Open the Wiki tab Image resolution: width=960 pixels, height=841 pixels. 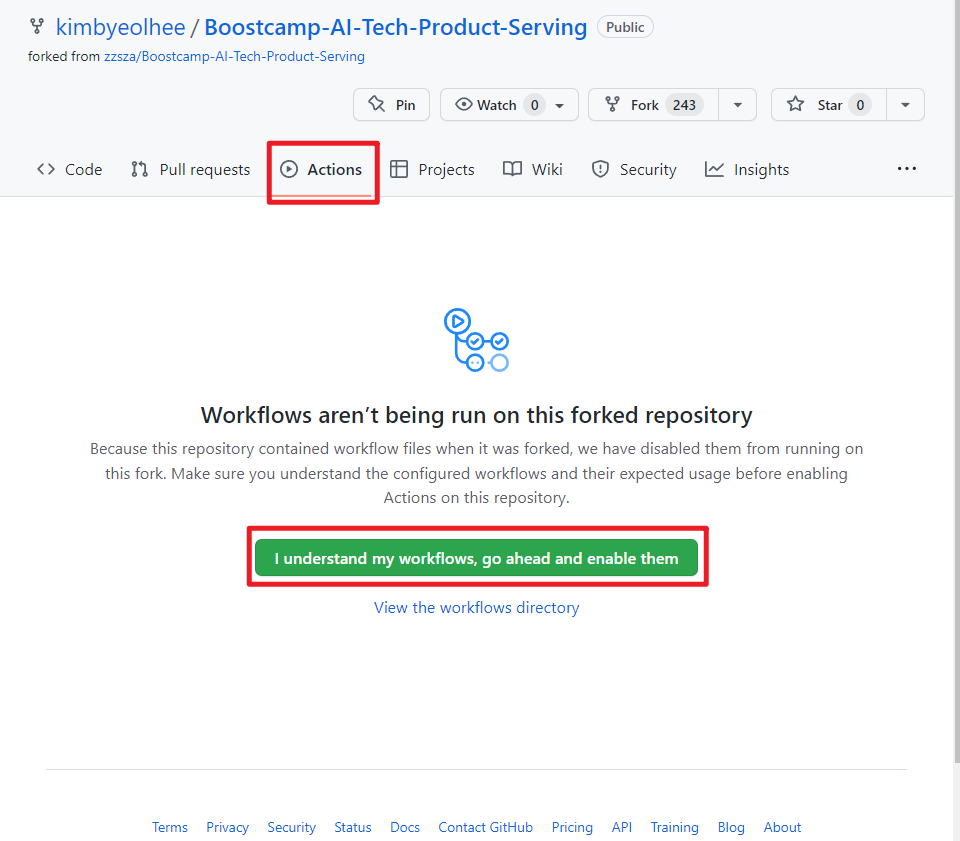pyautogui.click(x=533, y=170)
